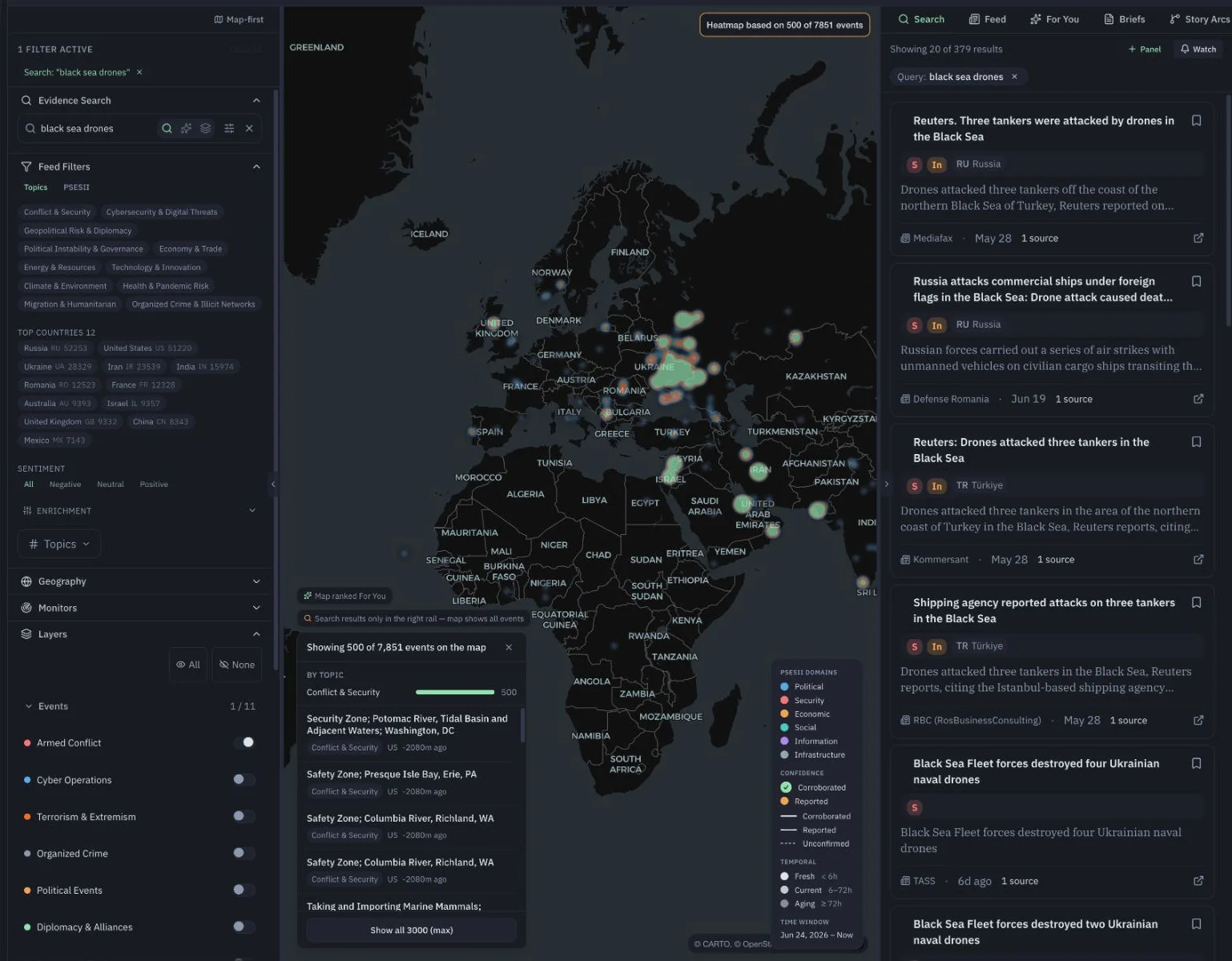1232x961 pixels.
Task: Bookmark the destroyed four Ukrainian naval drones article
Action: [x=1196, y=764]
